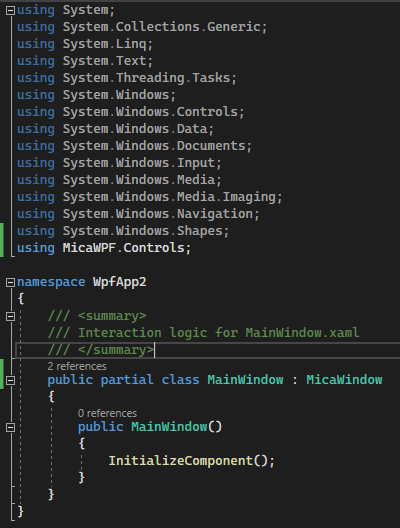Click 'System.Collections.Generic' using line
This screenshot has height=528, width=400.
tap(142, 27)
